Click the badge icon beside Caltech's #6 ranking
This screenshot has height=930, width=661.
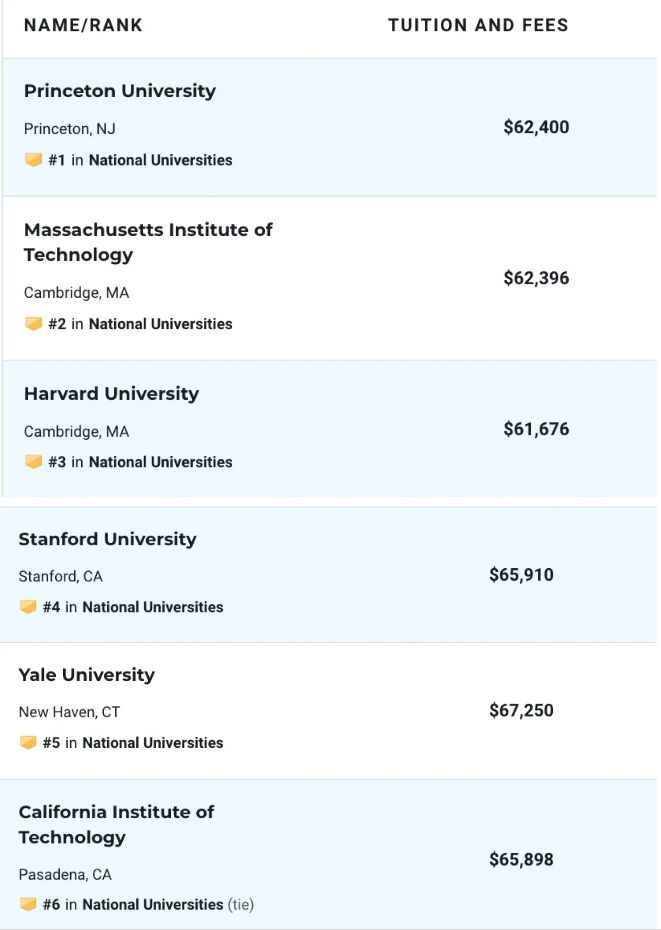coord(28,904)
